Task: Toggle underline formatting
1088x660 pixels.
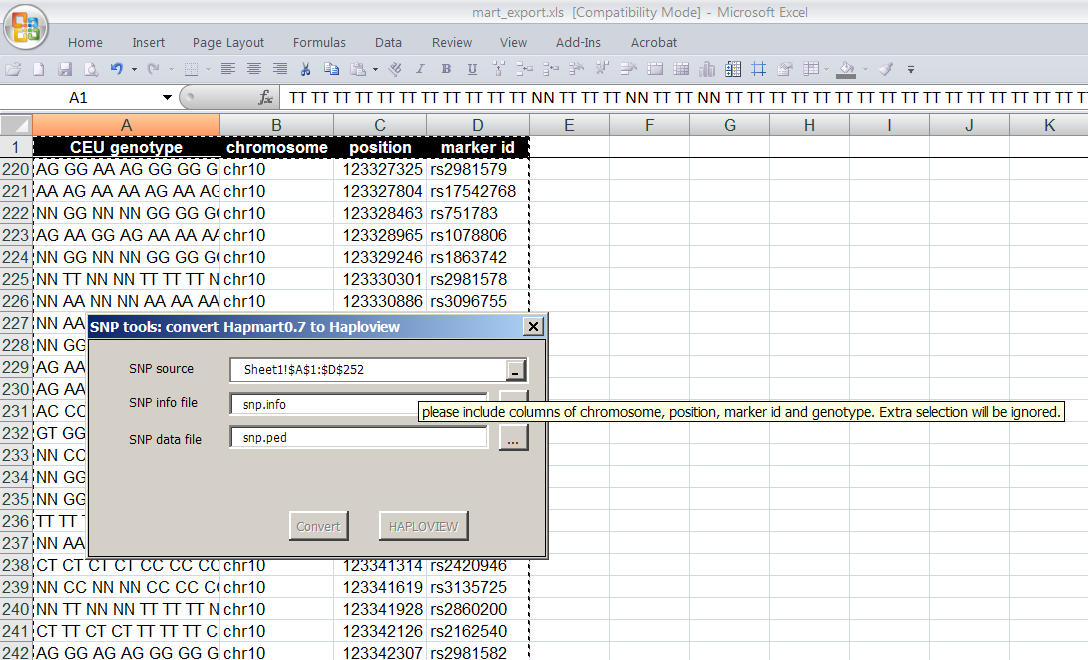Action: pyautogui.click(x=473, y=69)
